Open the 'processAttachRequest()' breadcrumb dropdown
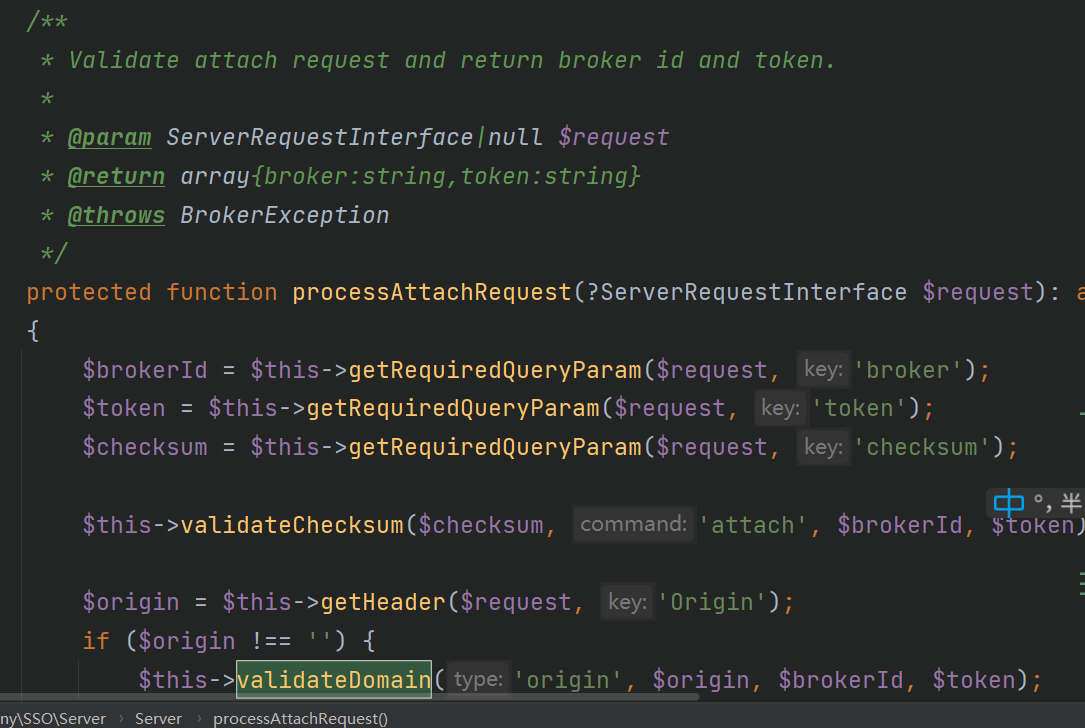 [x=299, y=718]
